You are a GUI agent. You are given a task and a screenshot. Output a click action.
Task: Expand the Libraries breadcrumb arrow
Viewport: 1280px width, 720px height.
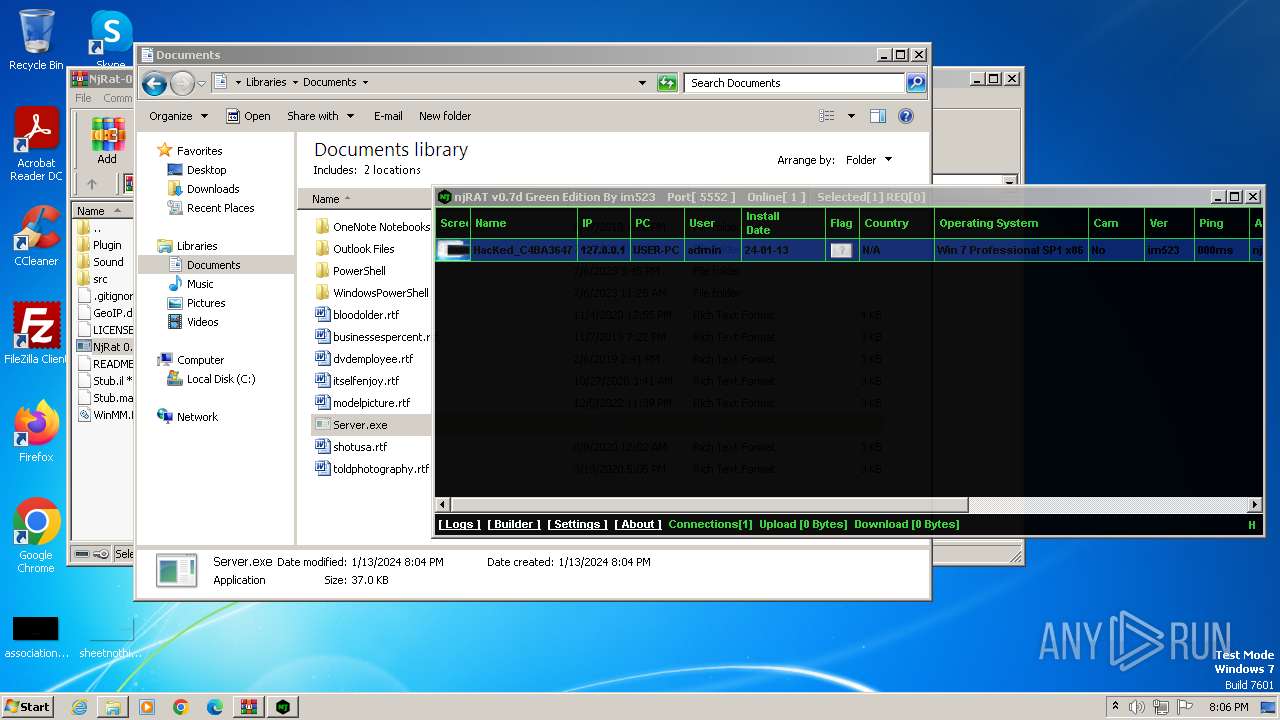(294, 83)
